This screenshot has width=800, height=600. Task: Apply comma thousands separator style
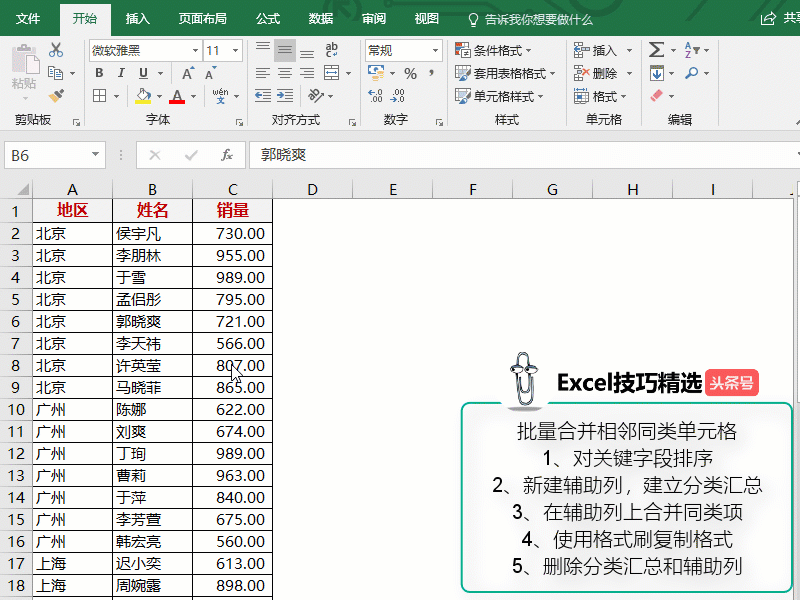pos(432,73)
